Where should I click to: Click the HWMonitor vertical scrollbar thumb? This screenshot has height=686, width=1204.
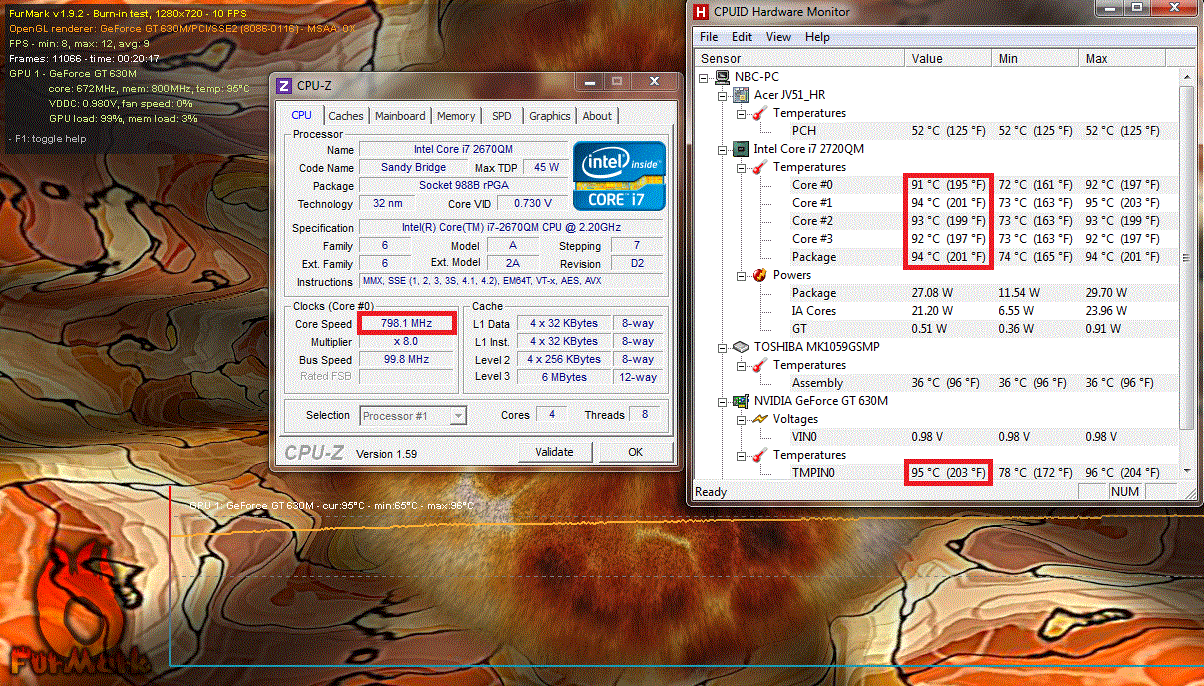[x=1187, y=256]
